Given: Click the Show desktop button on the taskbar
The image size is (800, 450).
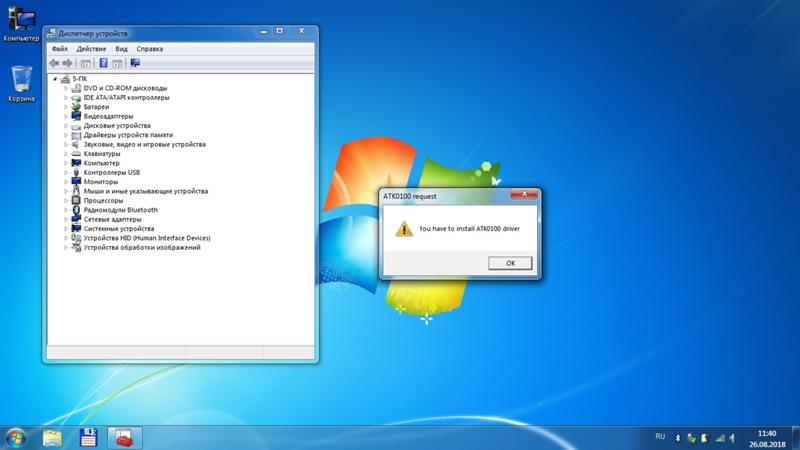Looking at the screenshot, I should 796,438.
